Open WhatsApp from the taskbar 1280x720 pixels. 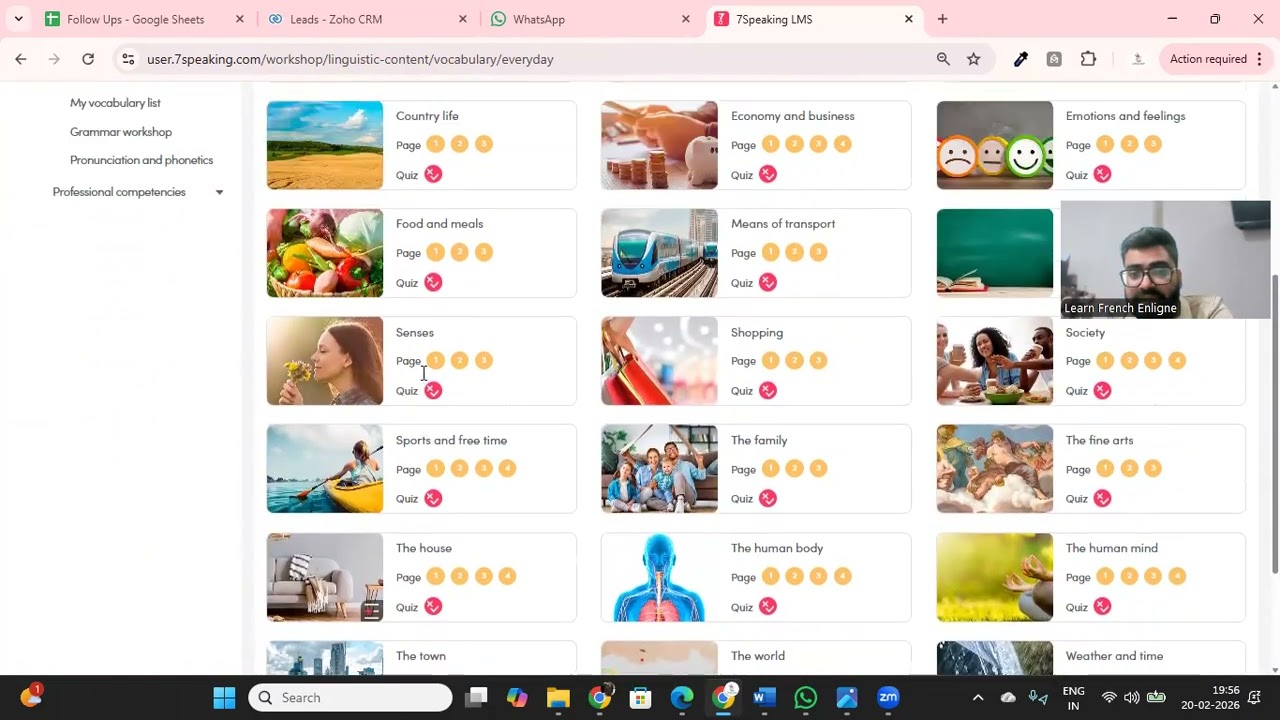click(x=805, y=698)
